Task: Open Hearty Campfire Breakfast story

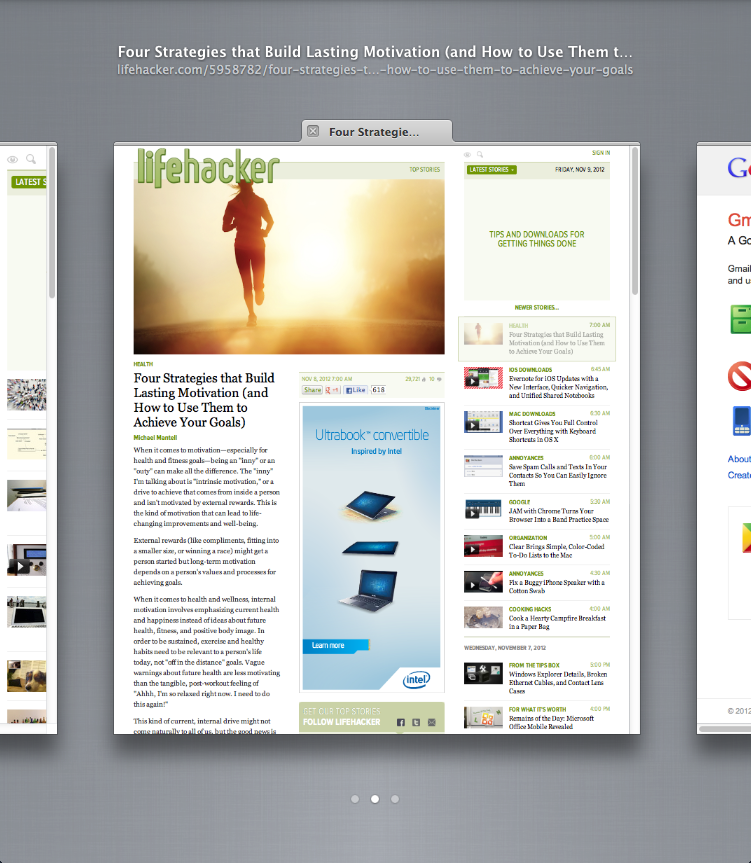Action: click(x=557, y=622)
